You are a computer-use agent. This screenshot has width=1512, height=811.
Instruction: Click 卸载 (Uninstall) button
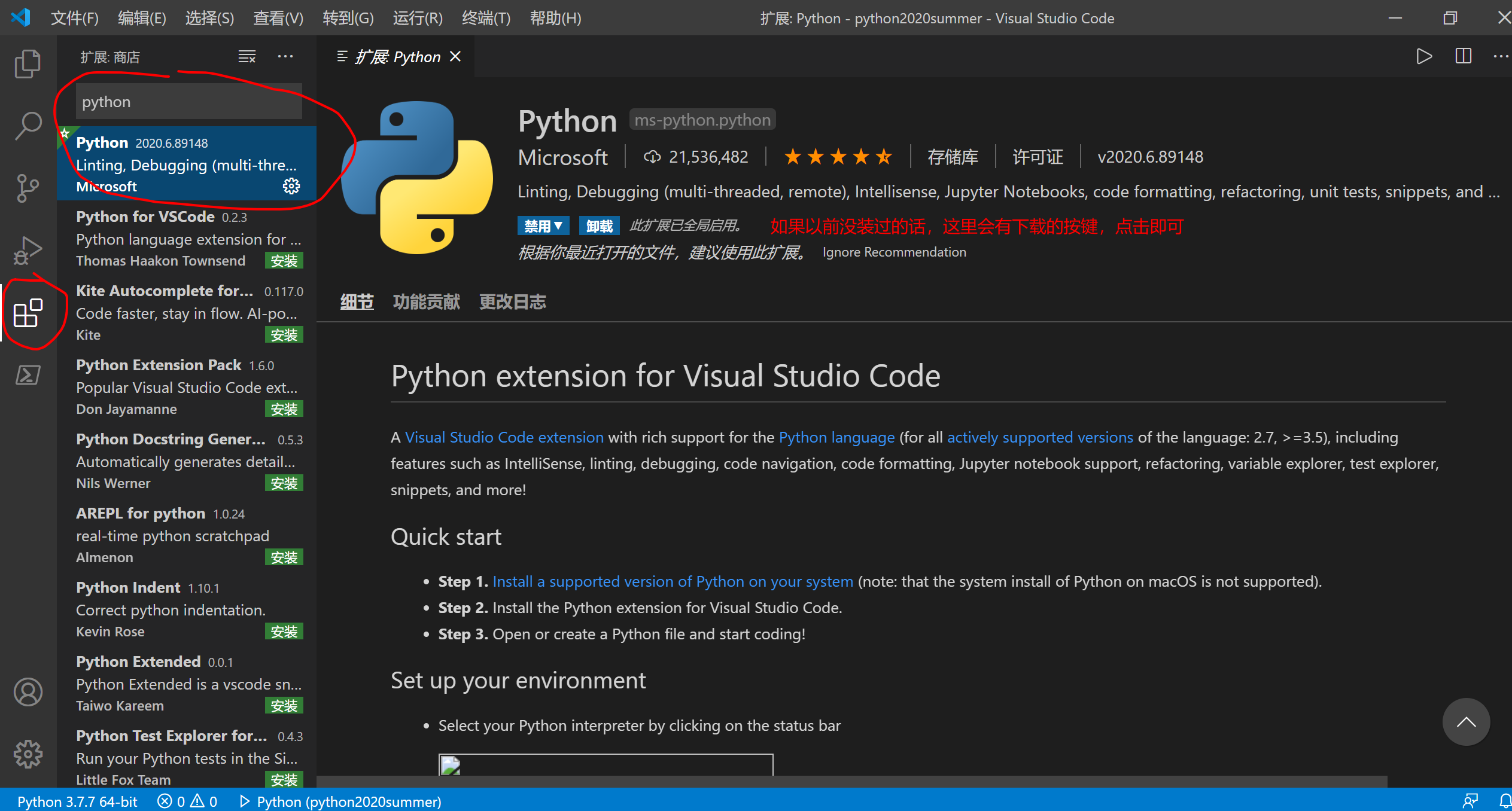[x=599, y=226]
